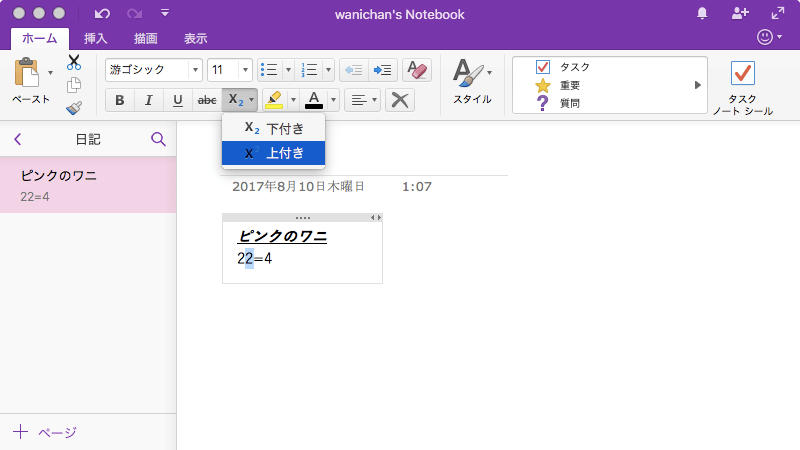Redo the last action
The image size is (800, 450).
click(x=135, y=13)
